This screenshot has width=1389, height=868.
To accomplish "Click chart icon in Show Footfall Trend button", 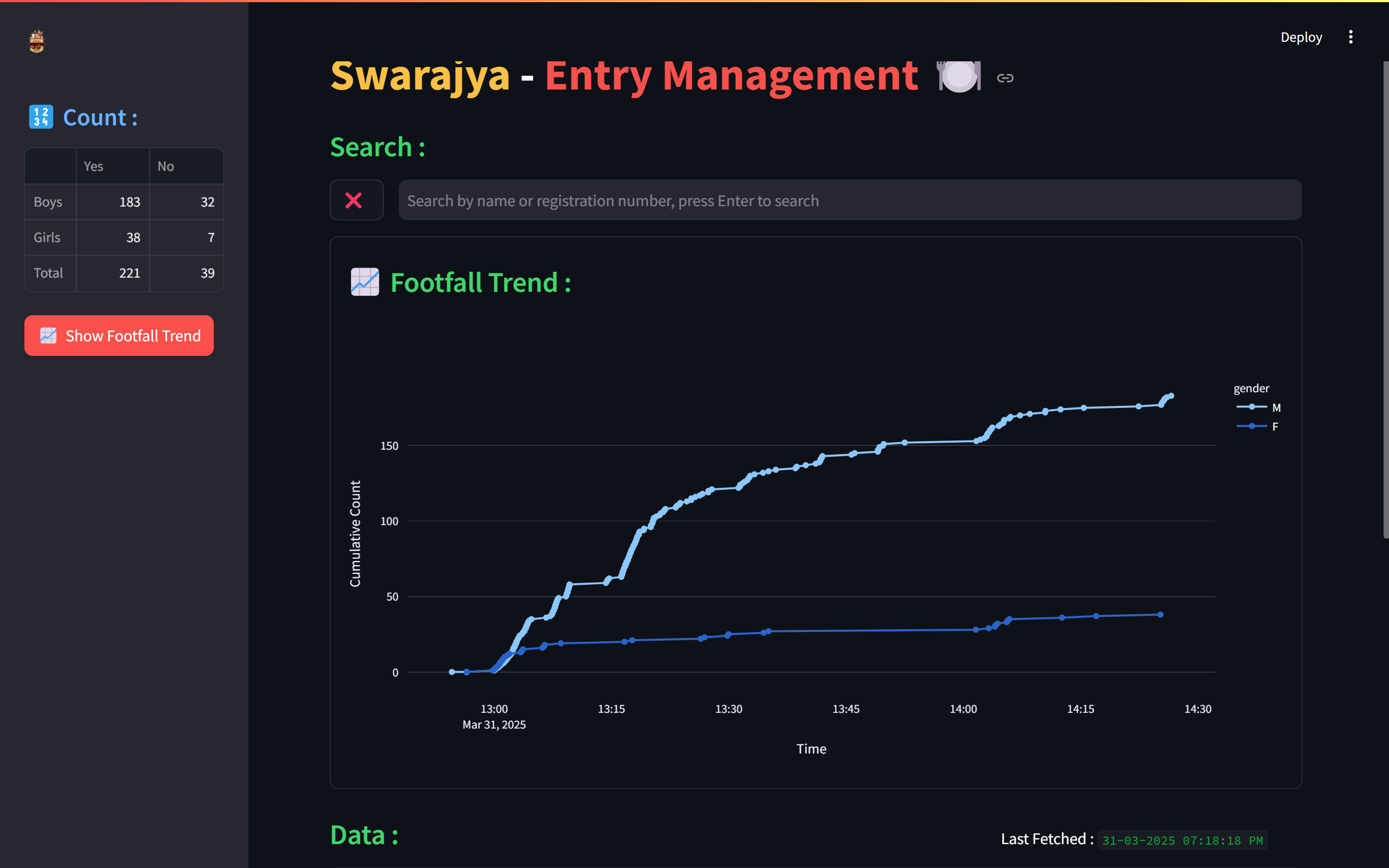I will coord(48,335).
